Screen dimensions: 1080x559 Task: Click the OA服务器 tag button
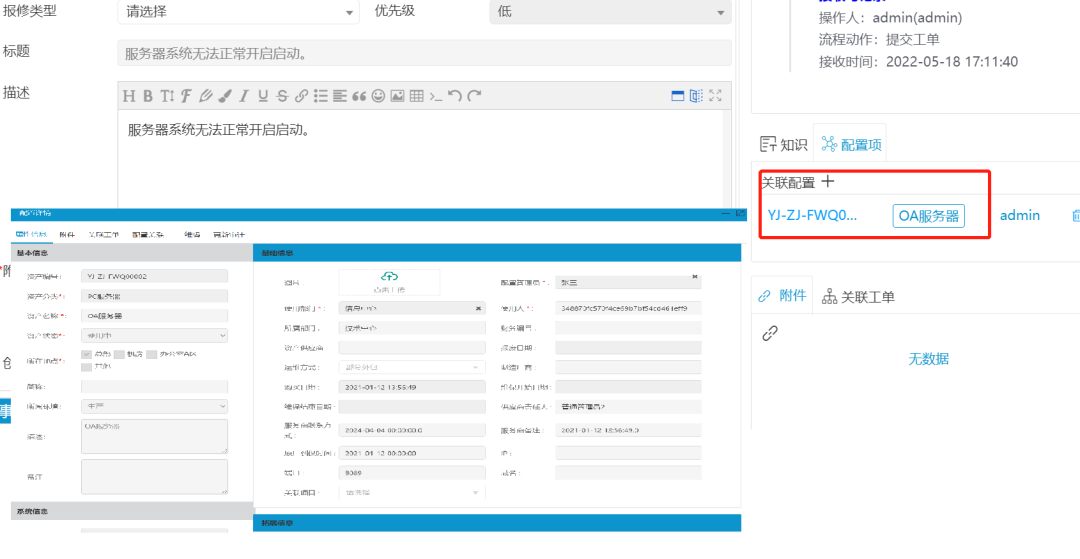pyautogui.click(x=929, y=215)
